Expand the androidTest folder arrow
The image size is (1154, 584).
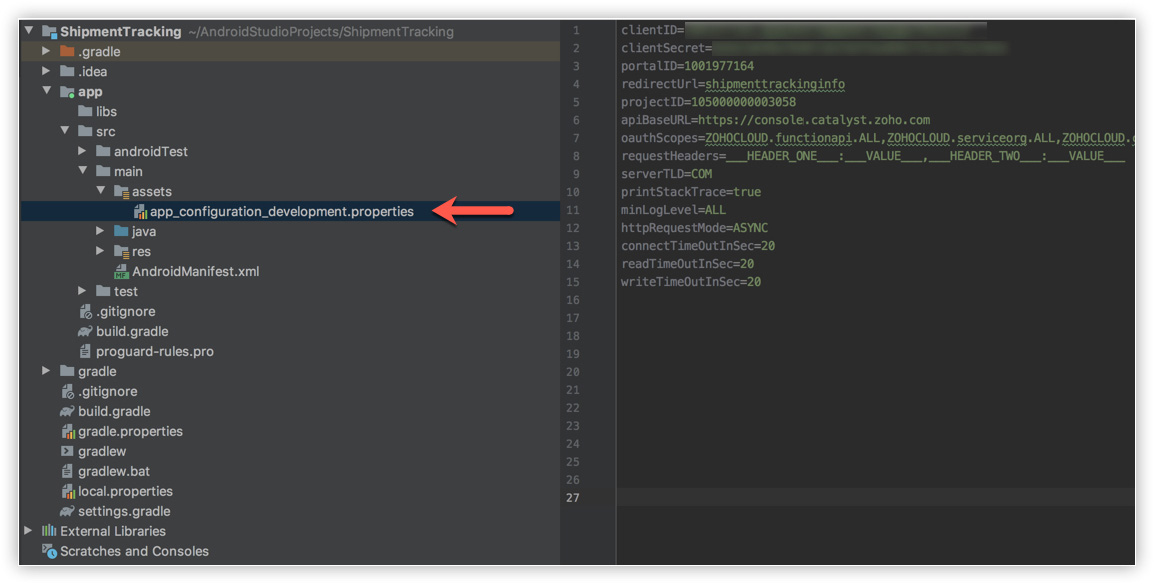click(82, 151)
